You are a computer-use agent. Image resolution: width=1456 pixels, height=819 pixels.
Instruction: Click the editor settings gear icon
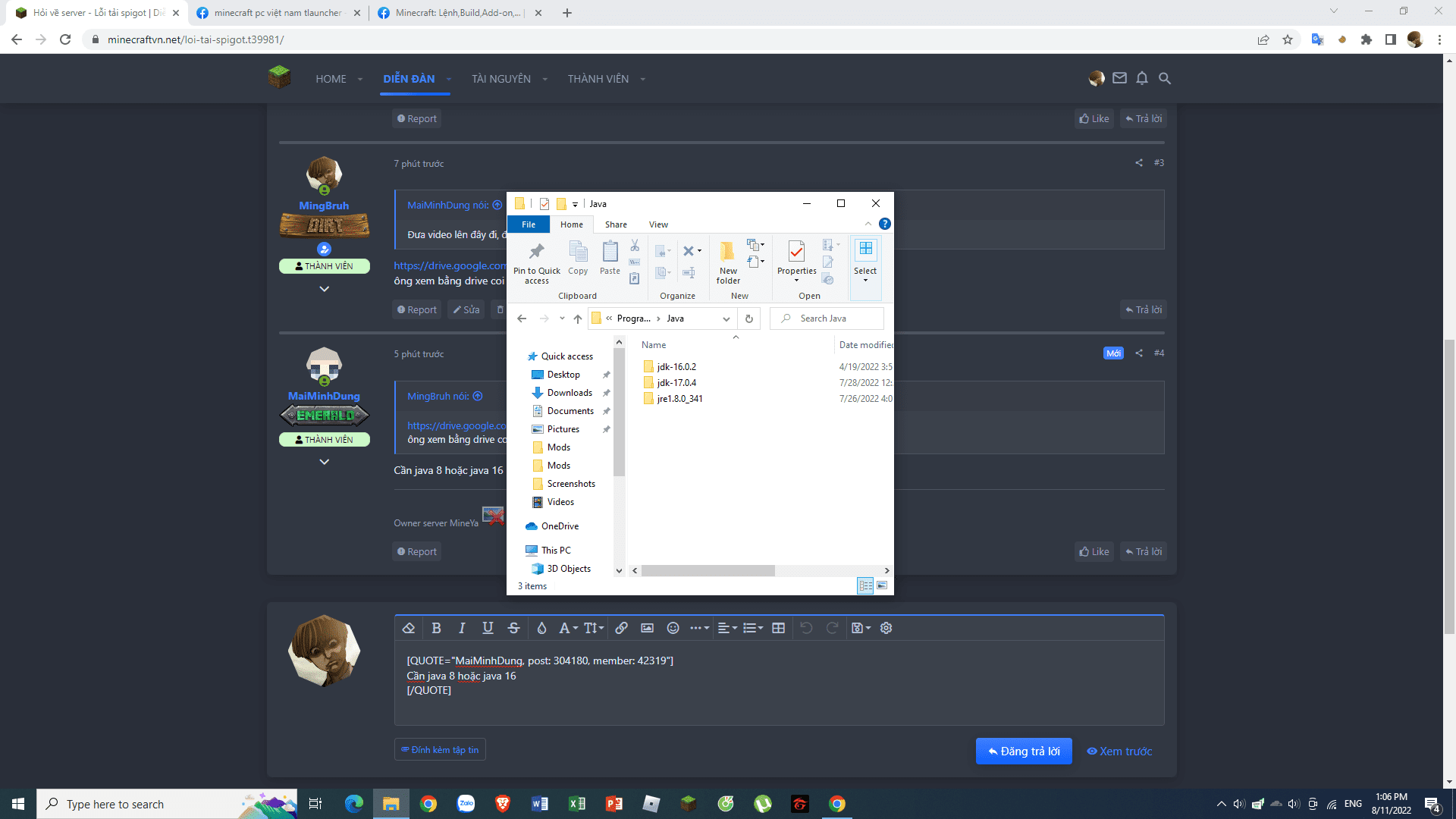(x=886, y=628)
